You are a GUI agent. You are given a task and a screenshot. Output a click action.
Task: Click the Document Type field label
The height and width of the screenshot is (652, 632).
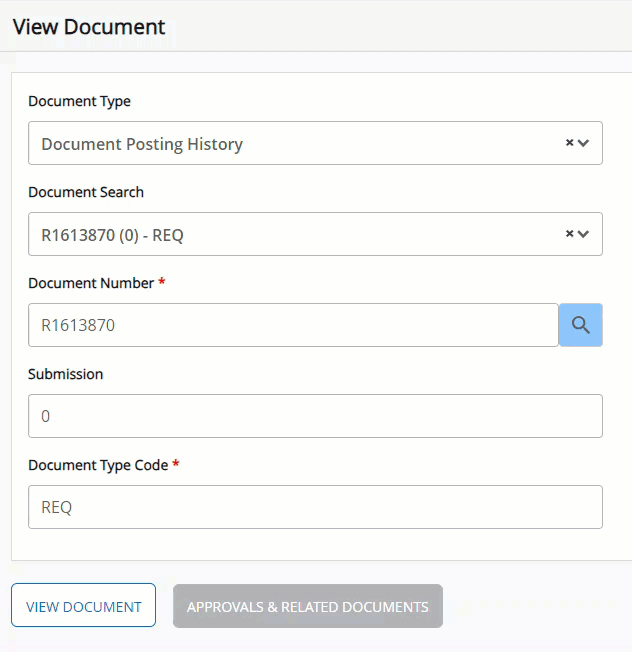click(79, 101)
